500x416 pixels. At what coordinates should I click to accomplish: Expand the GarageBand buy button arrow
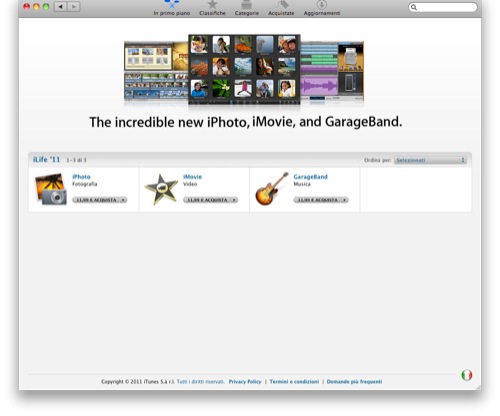tap(345, 200)
